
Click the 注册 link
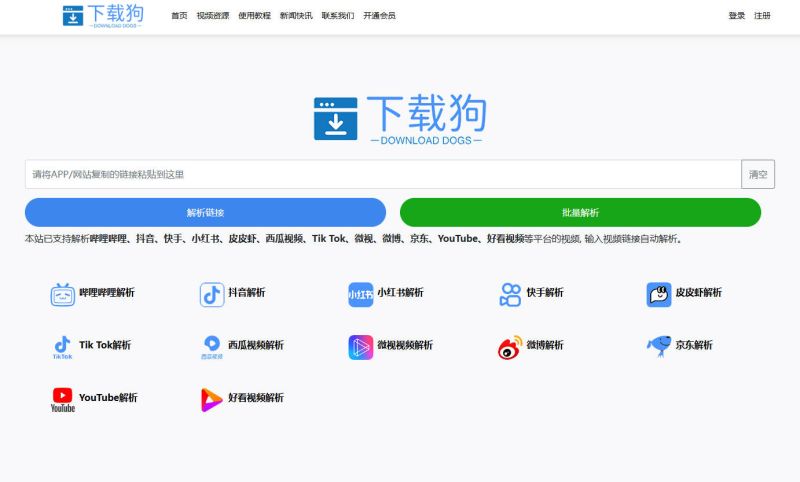click(762, 16)
